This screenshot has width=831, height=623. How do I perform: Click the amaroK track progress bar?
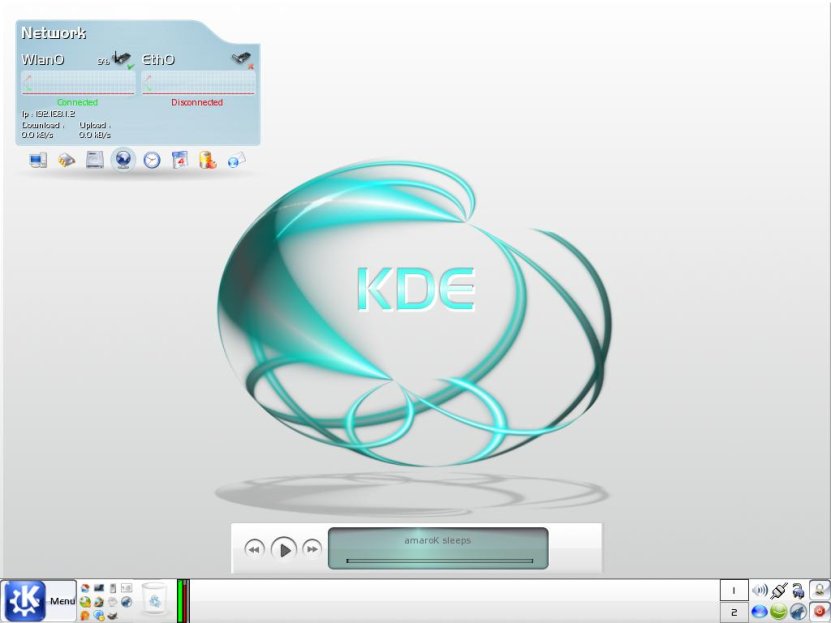439,560
